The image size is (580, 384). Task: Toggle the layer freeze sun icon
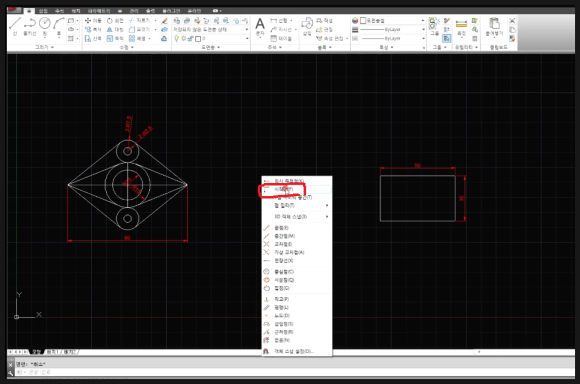[x=183, y=38]
